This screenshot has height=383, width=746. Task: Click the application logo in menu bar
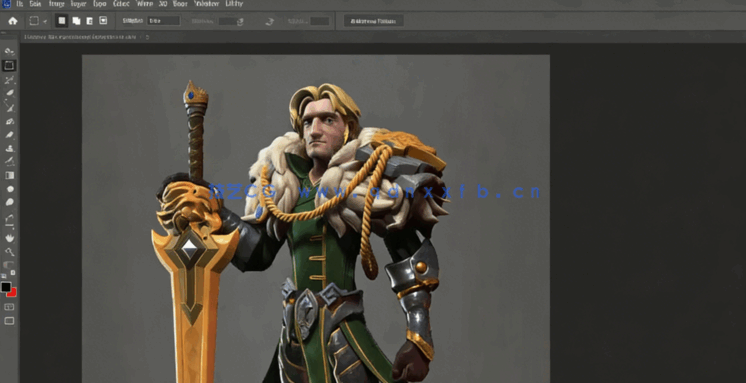(x=6, y=4)
